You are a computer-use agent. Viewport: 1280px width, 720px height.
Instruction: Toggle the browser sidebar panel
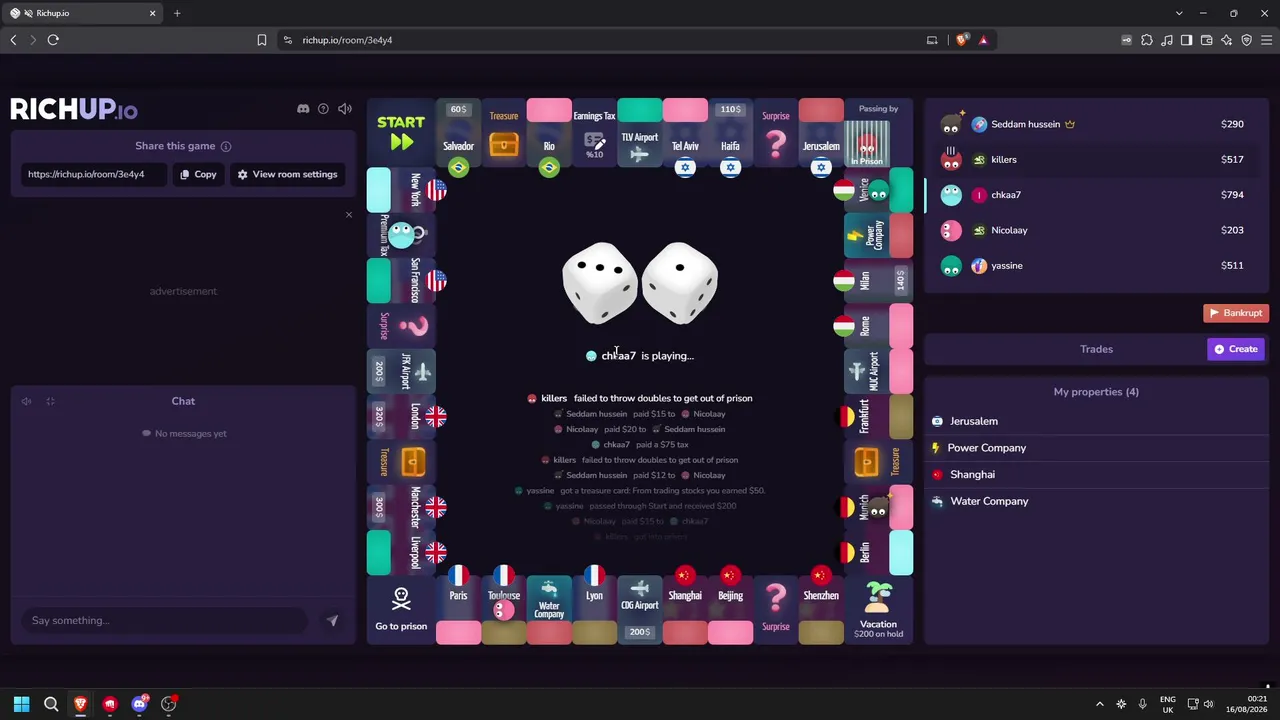tap(1186, 40)
